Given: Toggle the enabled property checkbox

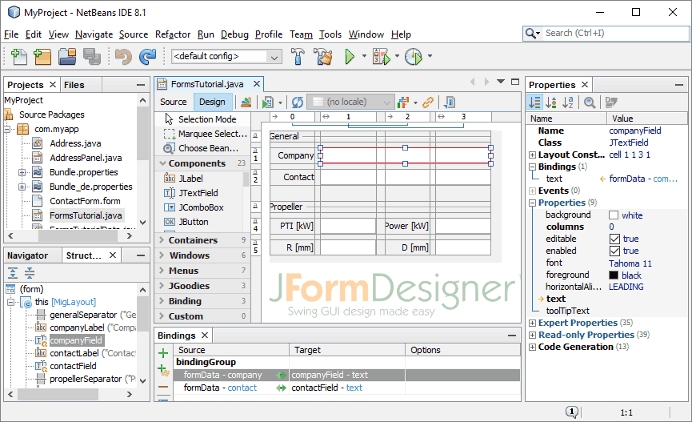Looking at the screenshot, I should click(x=614, y=251).
